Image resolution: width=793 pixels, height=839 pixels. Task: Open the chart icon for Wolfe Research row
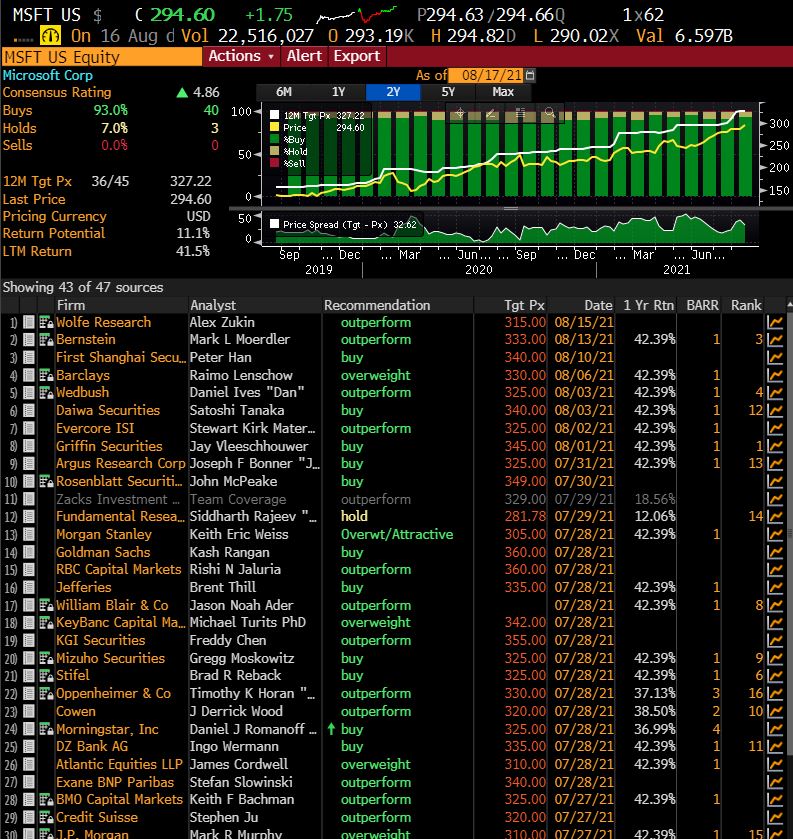(x=775, y=322)
